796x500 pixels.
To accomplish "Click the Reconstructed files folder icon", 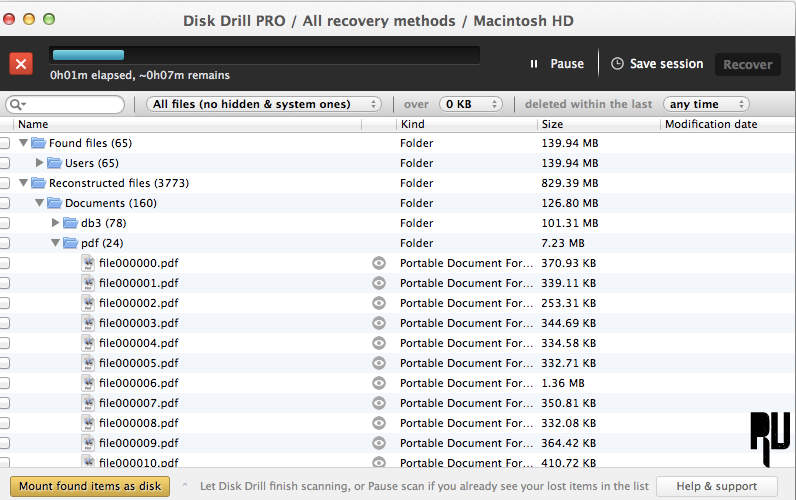I will coord(38,183).
